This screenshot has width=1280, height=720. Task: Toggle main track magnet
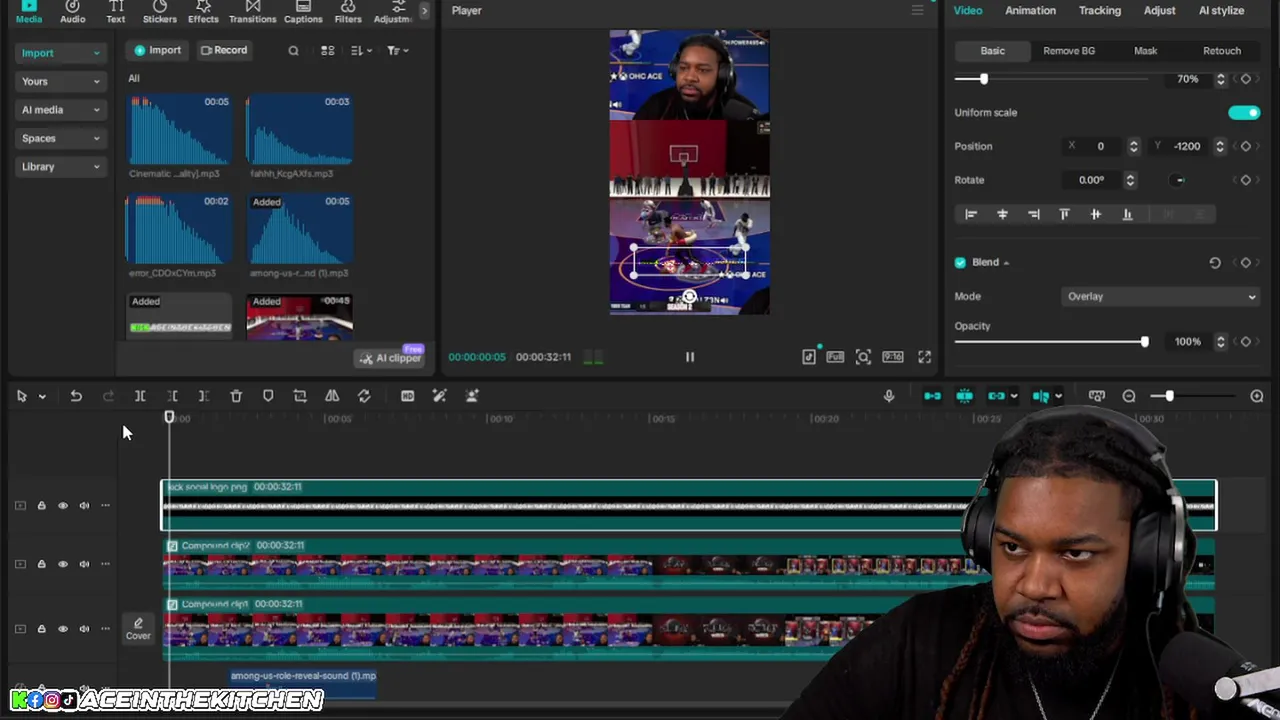pyautogui.click(x=932, y=396)
